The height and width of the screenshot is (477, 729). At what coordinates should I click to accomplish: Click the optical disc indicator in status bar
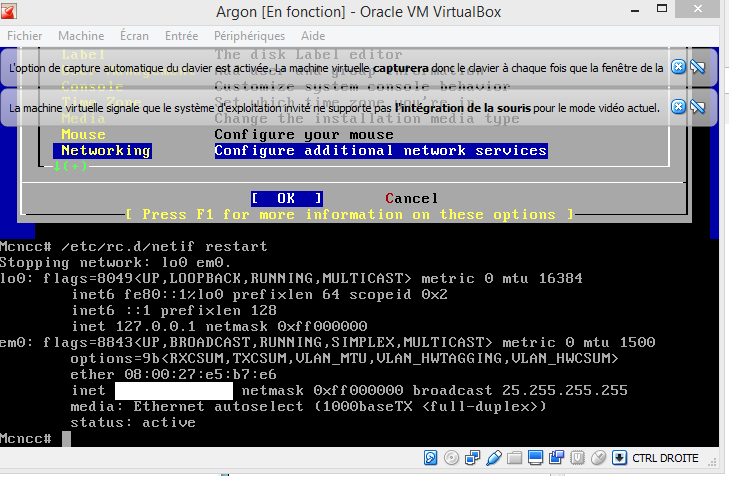click(x=451, y=458)
